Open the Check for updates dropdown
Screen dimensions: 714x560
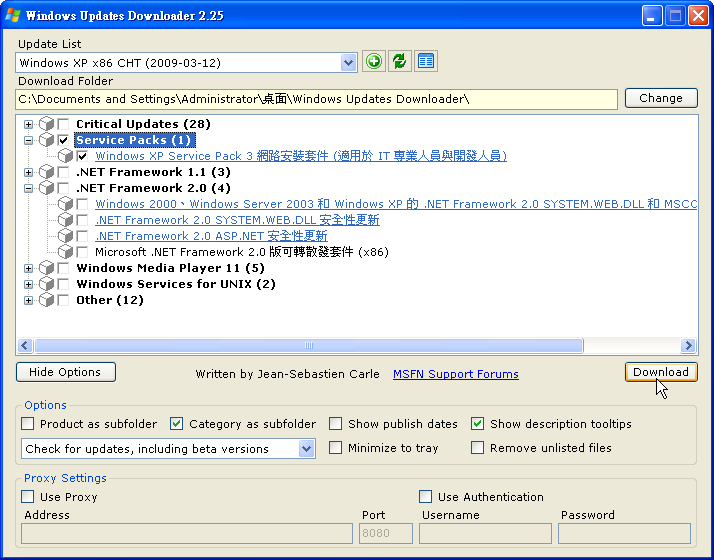[306, 449]
